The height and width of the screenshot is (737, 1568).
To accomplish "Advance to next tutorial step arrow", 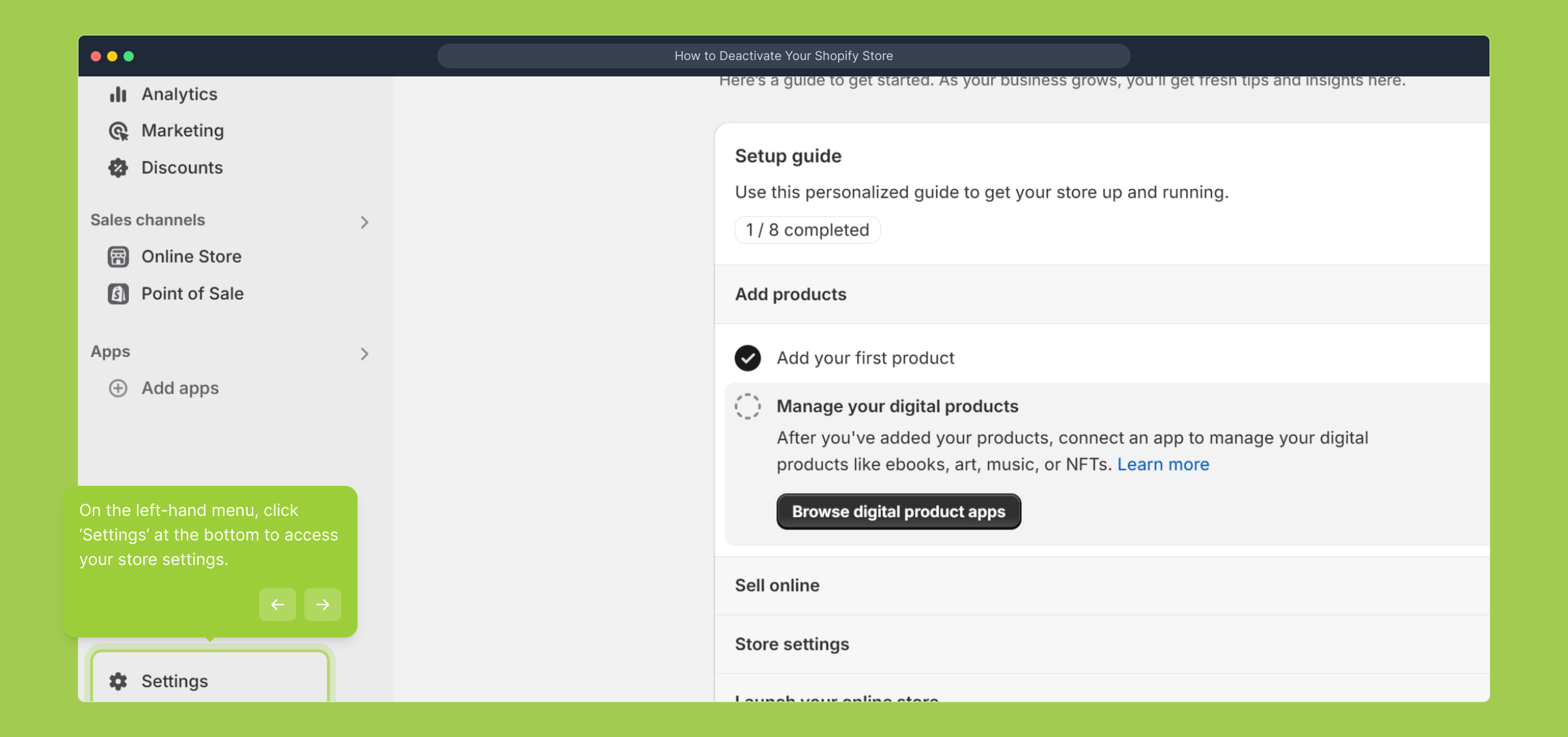I will pyautogui.click(x=323, y=605).
